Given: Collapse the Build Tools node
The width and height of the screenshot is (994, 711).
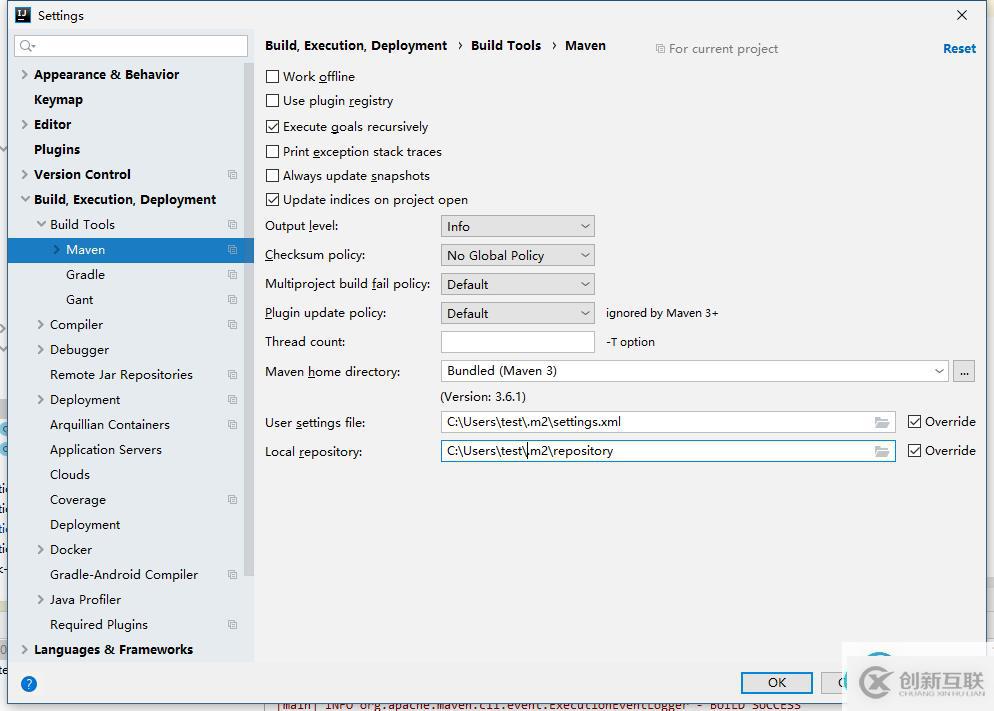Looking at the screenshot, I should (41, 224).
